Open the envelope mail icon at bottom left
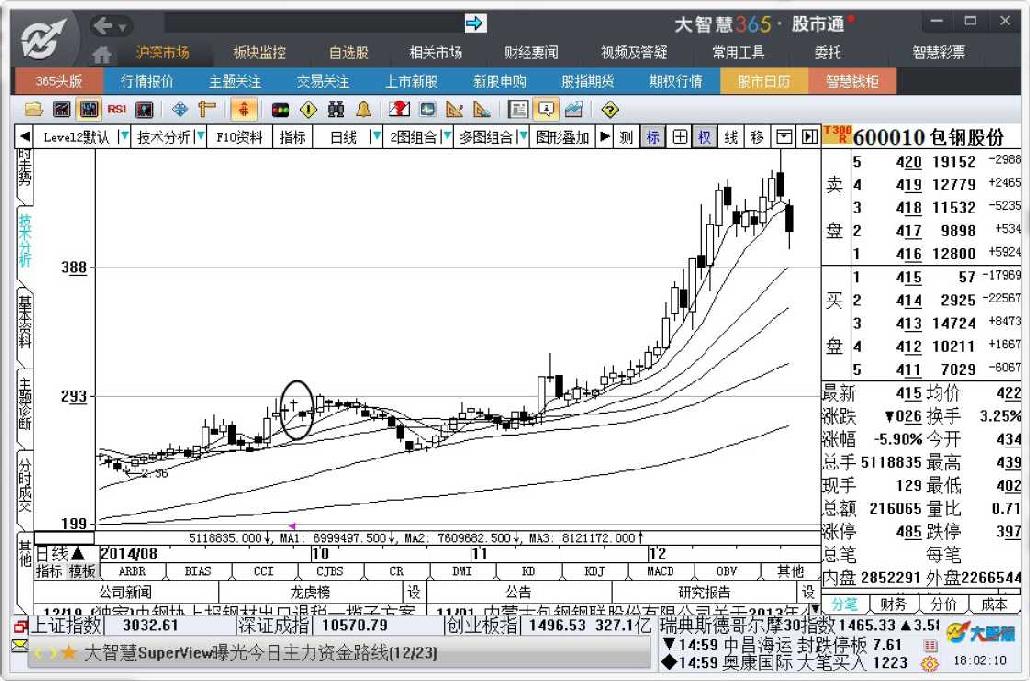Image resolution: width=1030 pixels, height=681 pixels. point(20,646)
